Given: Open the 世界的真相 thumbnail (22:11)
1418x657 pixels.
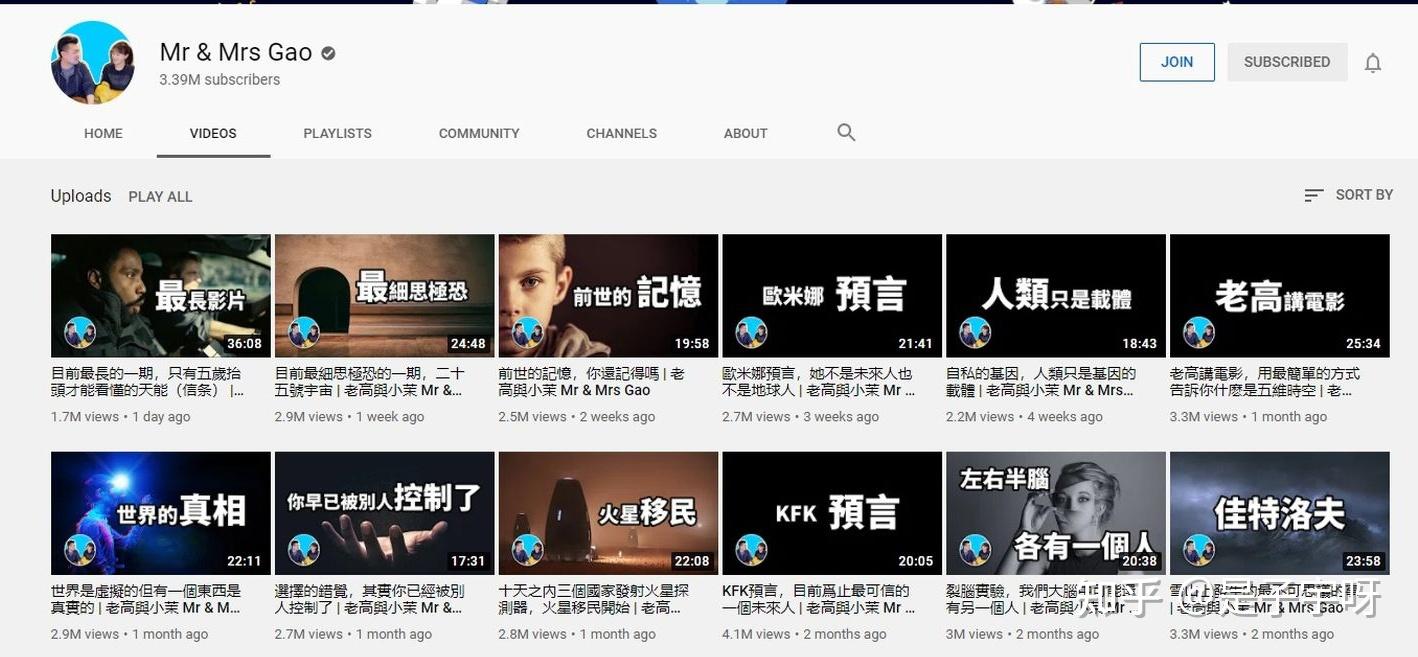Looking at the screenshot, I should [161, 513].
